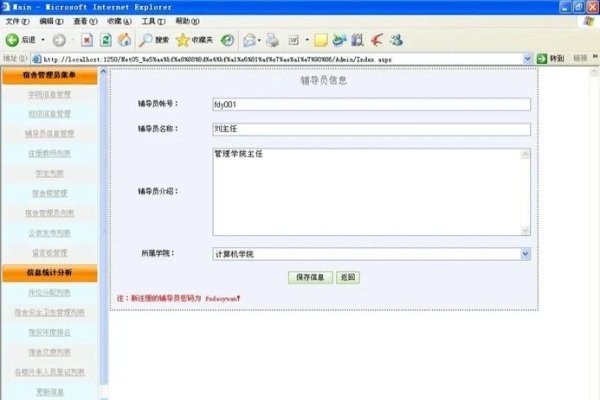Click the Print printer icon
Image resolution: width=600 pixels, height=400 pixels.
[x=272, y=40]
